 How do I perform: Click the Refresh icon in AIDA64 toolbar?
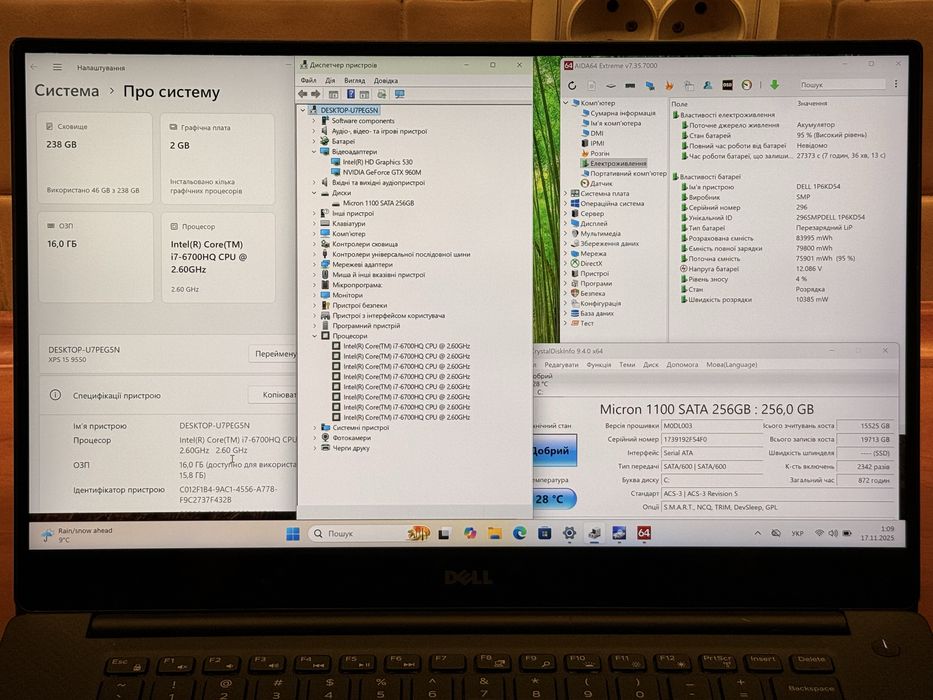572,85
